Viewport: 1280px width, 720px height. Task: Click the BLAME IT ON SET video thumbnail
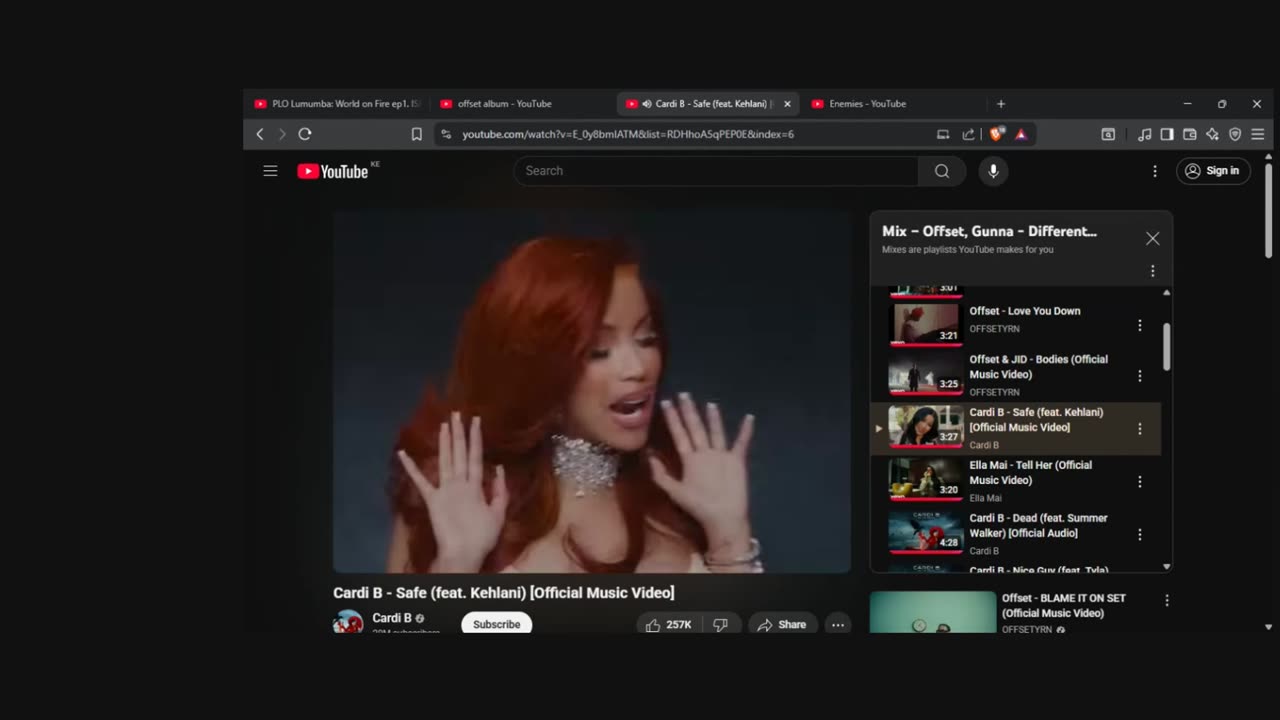pyautogui.click(x=933, y=612)
